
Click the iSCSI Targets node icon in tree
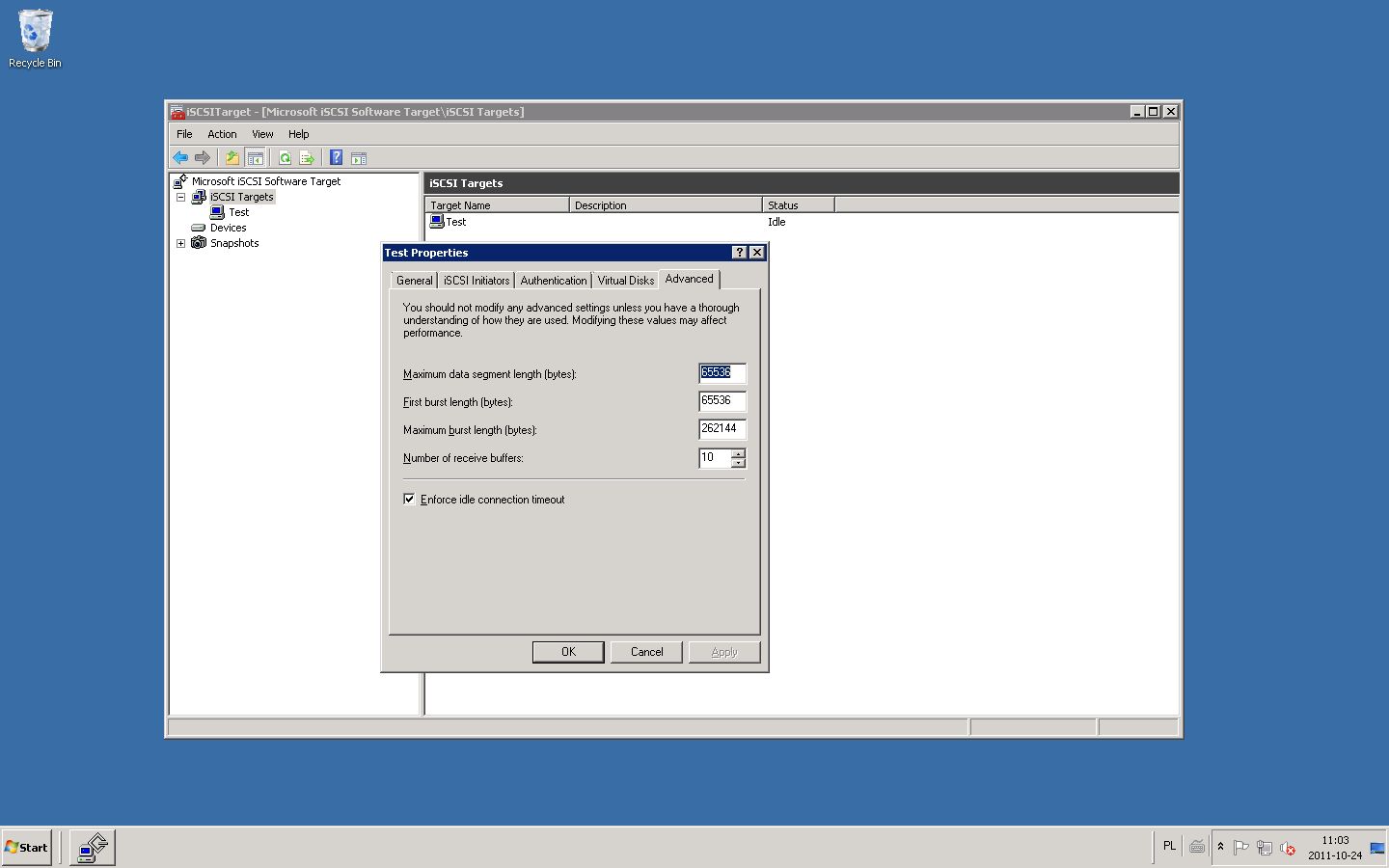coord(199,197)
